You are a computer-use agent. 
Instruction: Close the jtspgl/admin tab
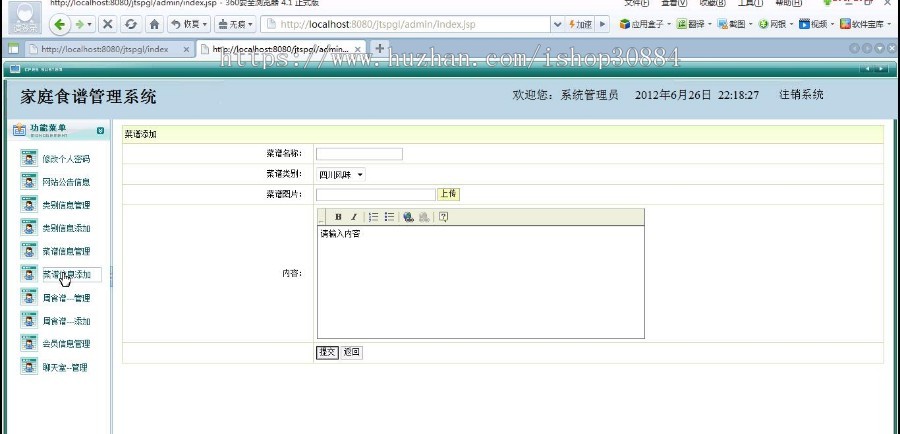(x=358, y=49)
